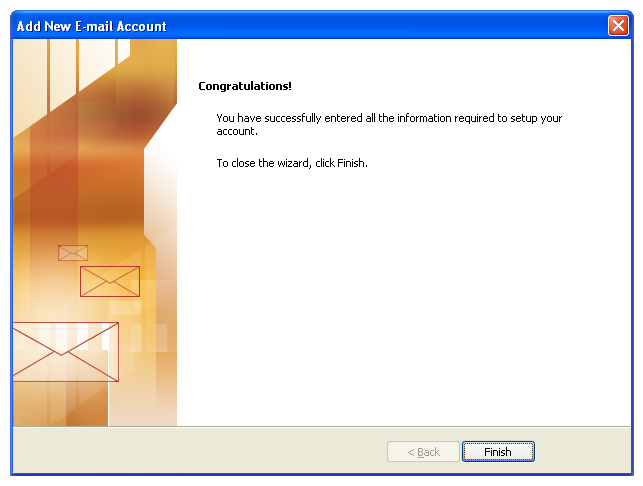Image resolution: width=643 pixels, height=486 pixels.
Task: Click banner area beneath the large envelope
Action: [x=62, y=404]
